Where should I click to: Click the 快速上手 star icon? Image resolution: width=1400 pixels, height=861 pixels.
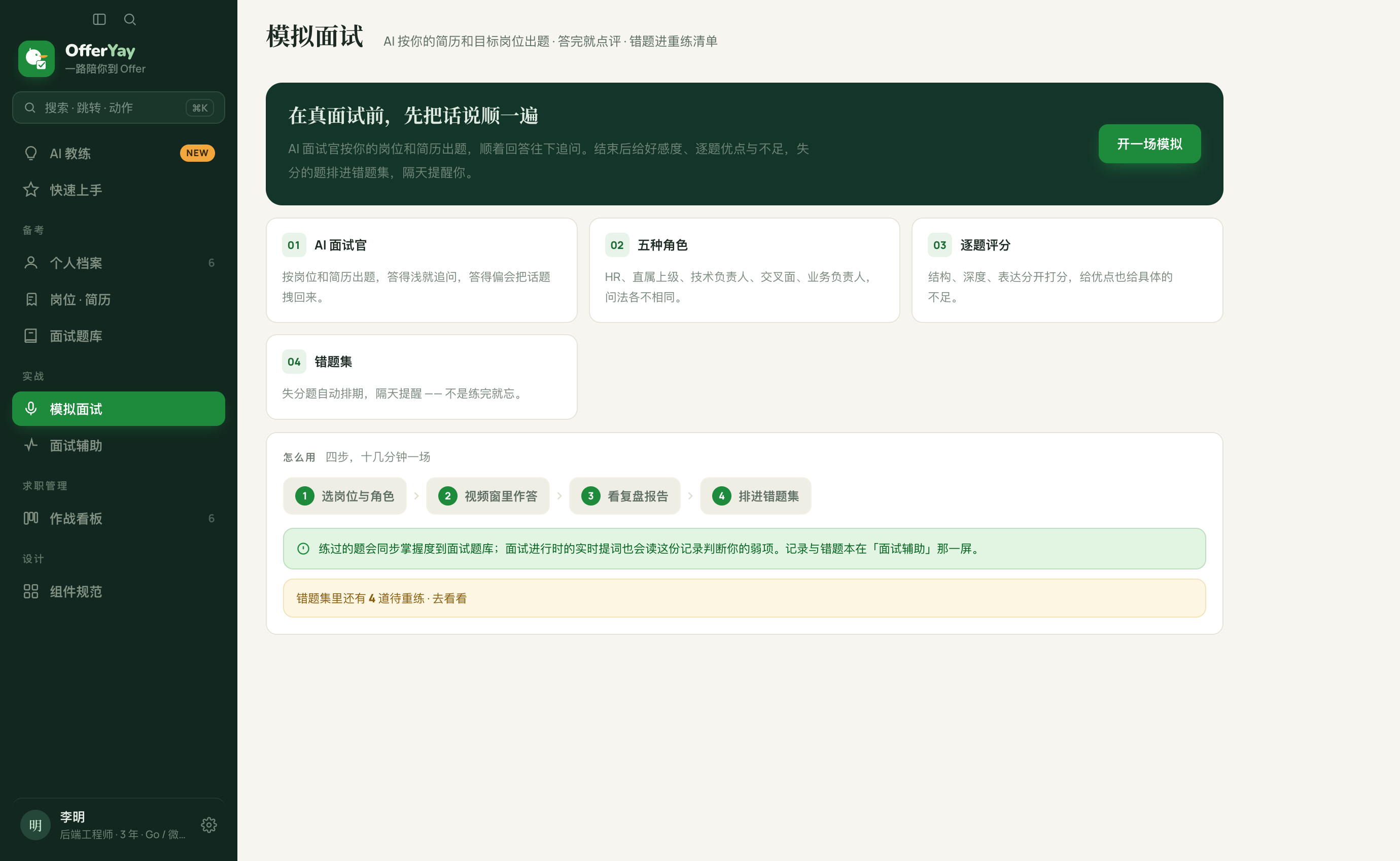(31, 190)
